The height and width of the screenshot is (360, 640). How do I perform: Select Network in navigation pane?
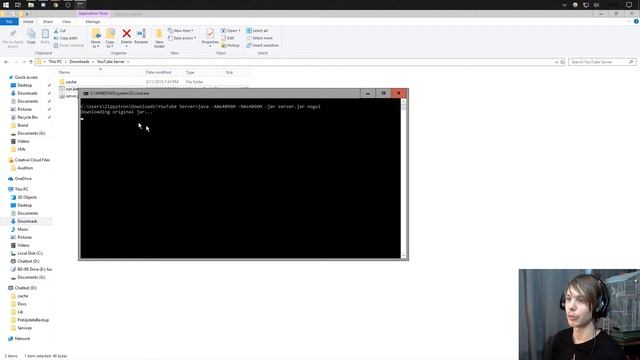coord(22,339)
